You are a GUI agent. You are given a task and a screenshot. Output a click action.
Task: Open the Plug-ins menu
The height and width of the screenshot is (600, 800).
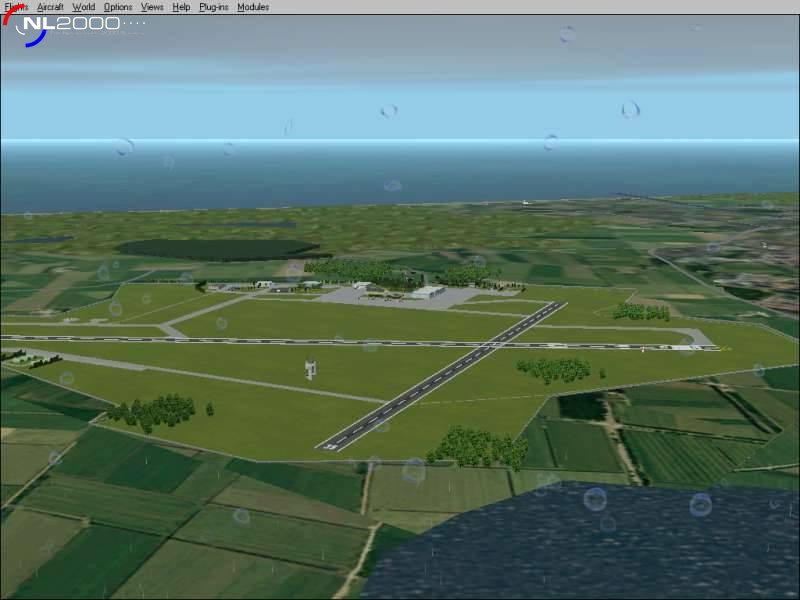(214, 7)
